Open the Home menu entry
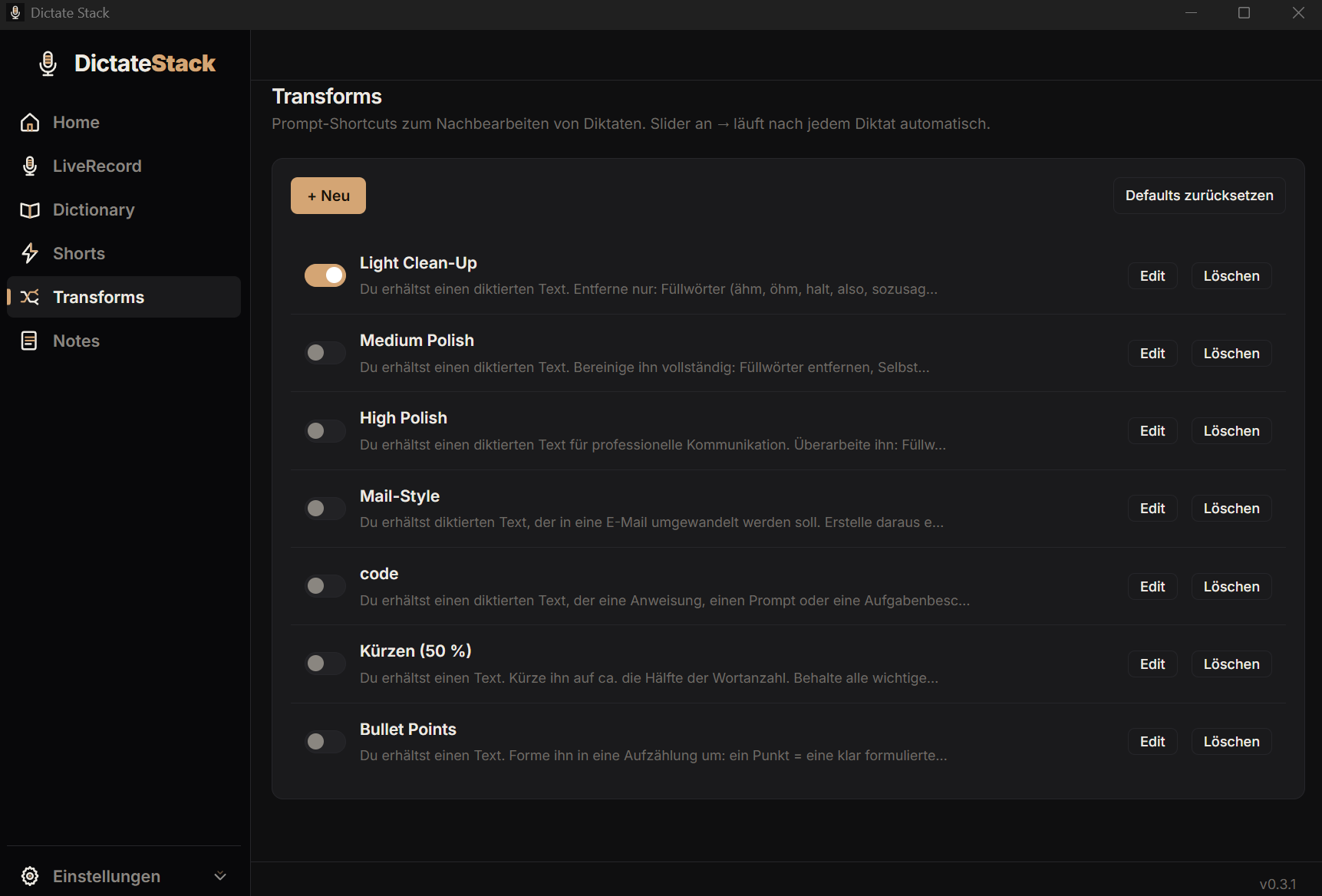The image size is (1322, 896). click(x=124, y=123)
